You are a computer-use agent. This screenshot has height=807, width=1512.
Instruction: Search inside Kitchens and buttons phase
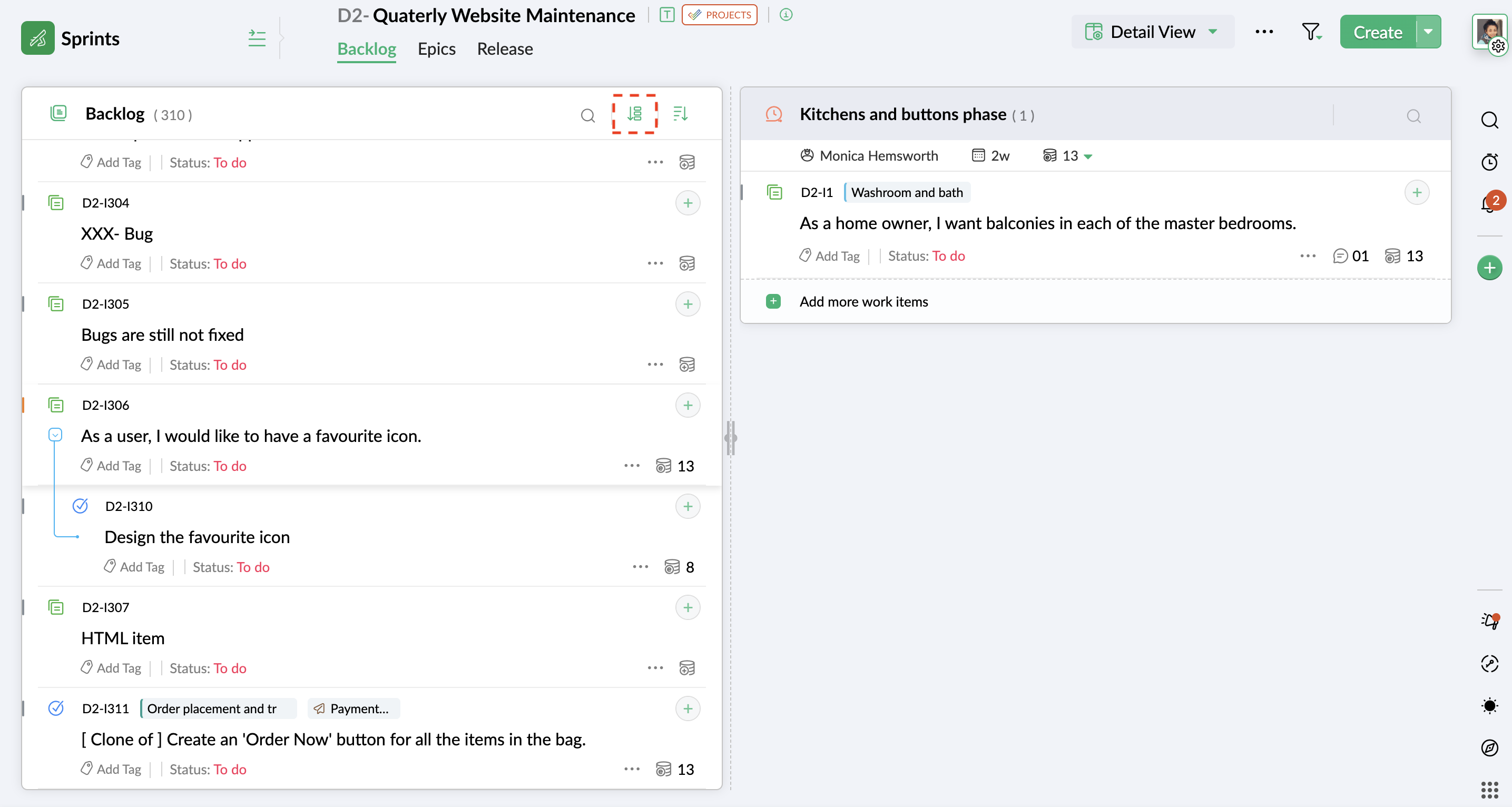[x=1413, y=115]
